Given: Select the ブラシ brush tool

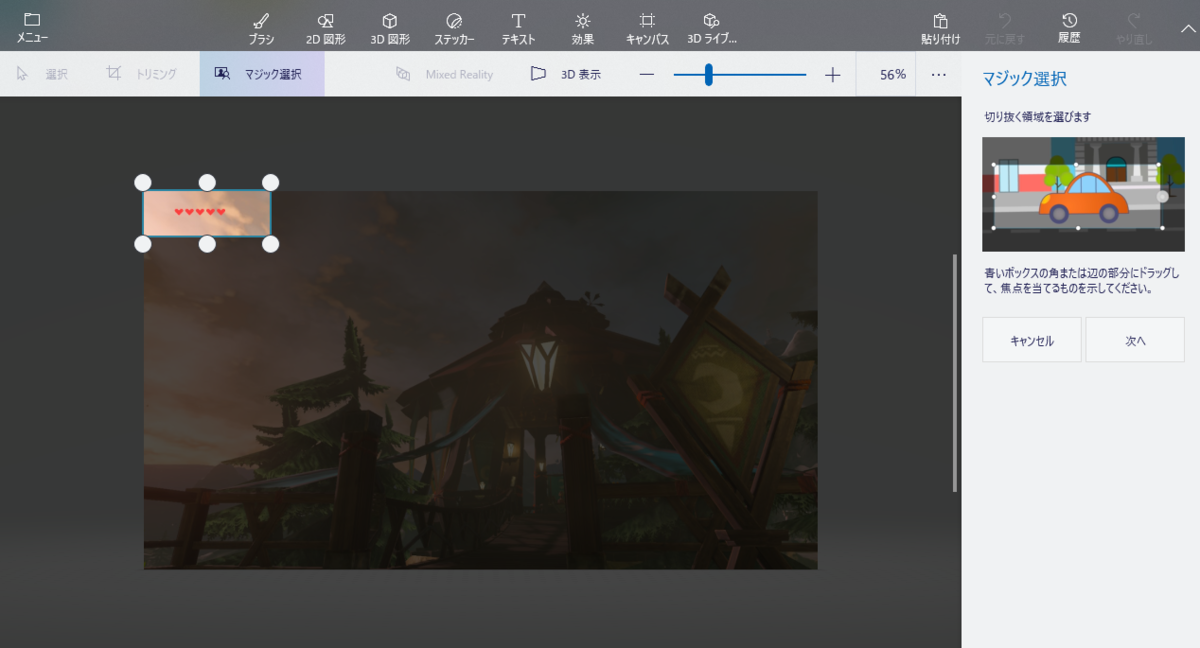Looking at the screenshot, I should tap(261, 27).
